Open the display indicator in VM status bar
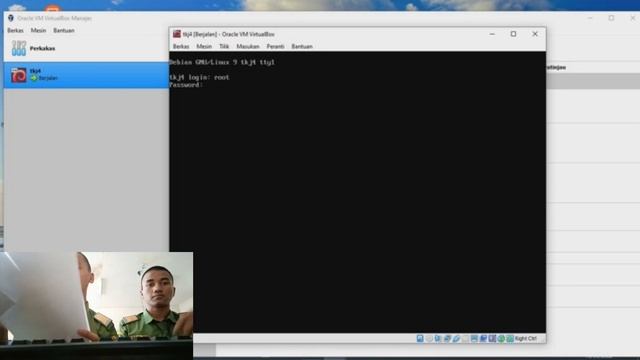 475,338
